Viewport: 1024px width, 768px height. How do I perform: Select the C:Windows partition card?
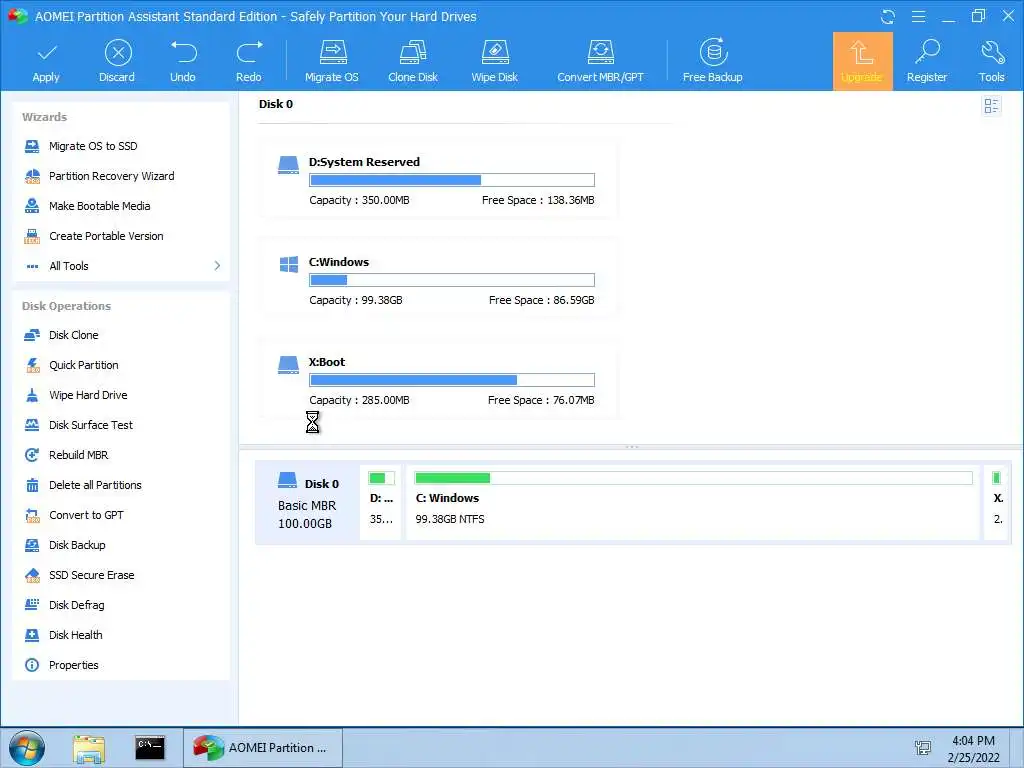439,280
